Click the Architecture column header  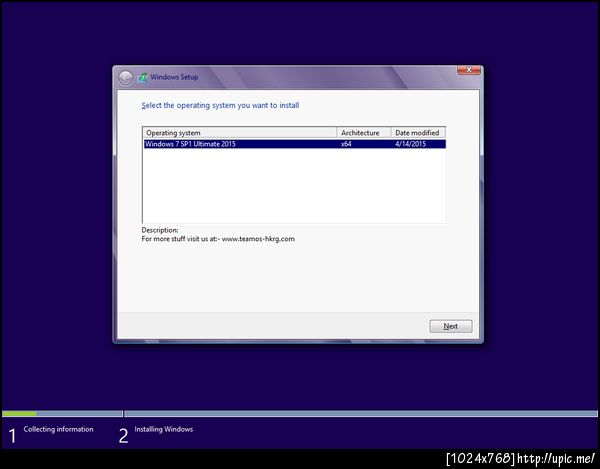364,133
